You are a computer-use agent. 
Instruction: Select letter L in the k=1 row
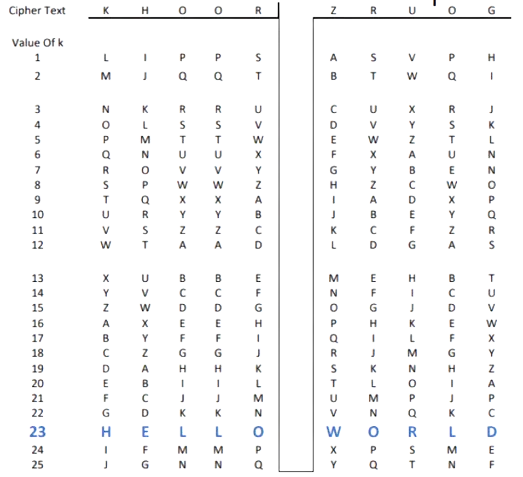106,58
